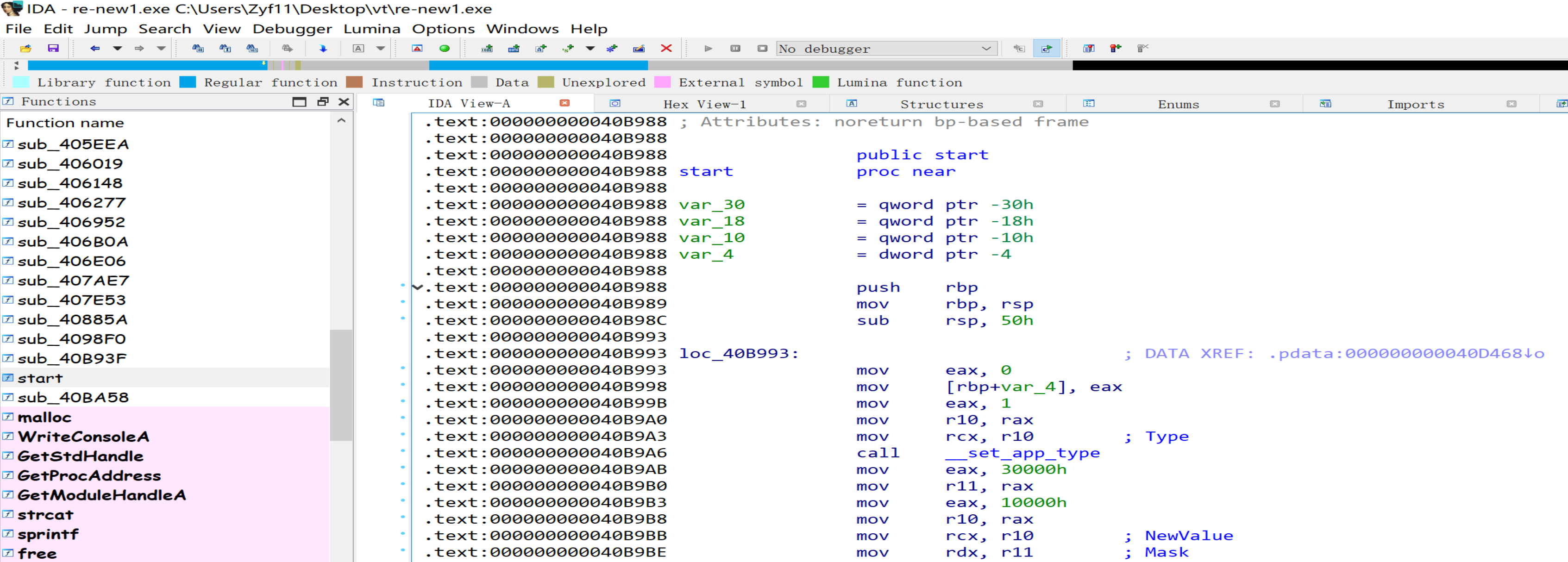This screenshot has width=1568, height=562.
Task: Open the No debugger dropdown
Action: (986, 49)
